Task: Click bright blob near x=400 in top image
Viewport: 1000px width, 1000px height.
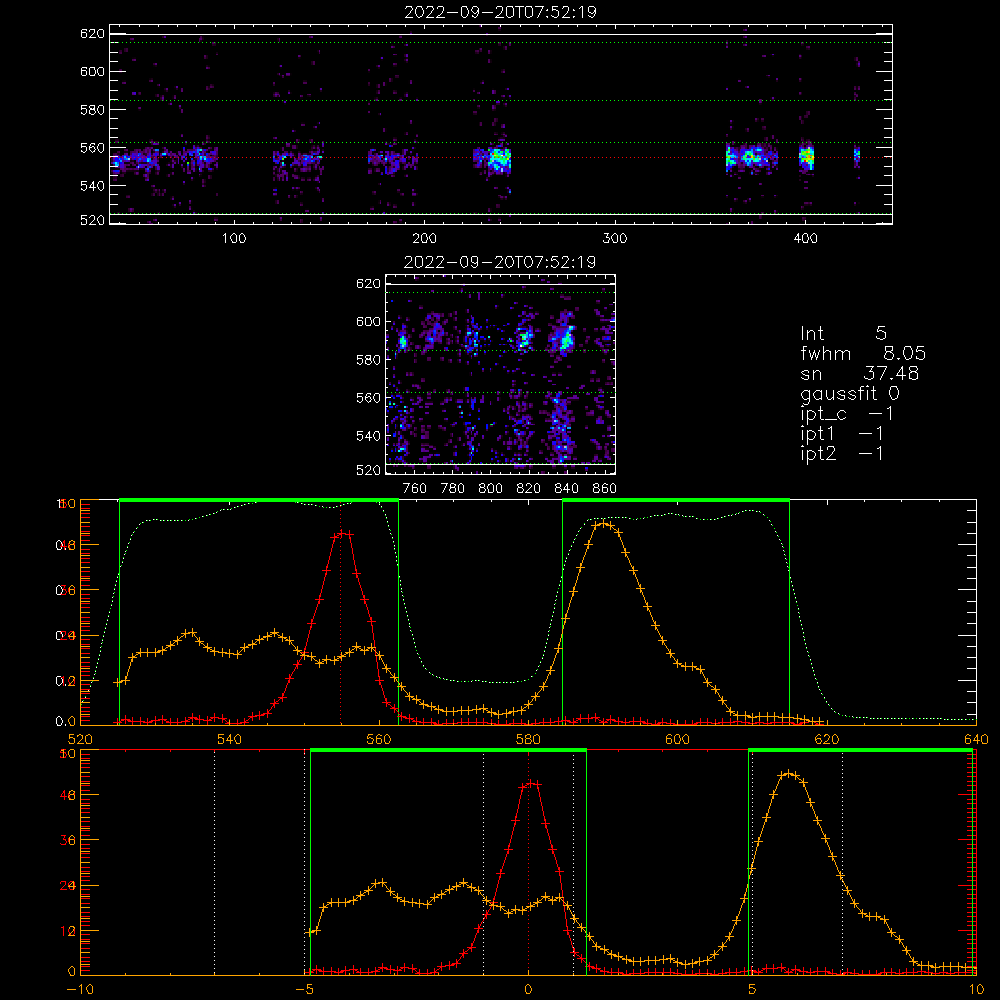Action: pyautogui.click(x=807, y=156)
